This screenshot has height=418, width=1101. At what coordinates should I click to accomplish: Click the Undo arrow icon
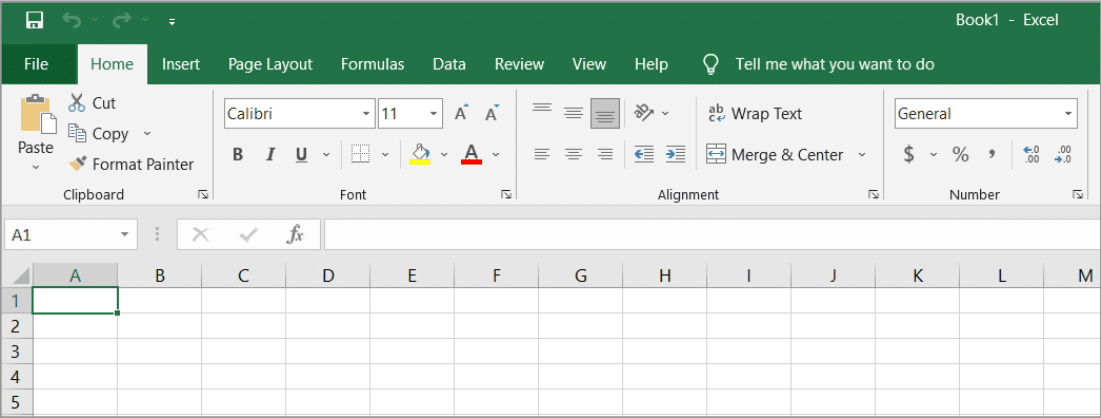[x=72, y=20]
